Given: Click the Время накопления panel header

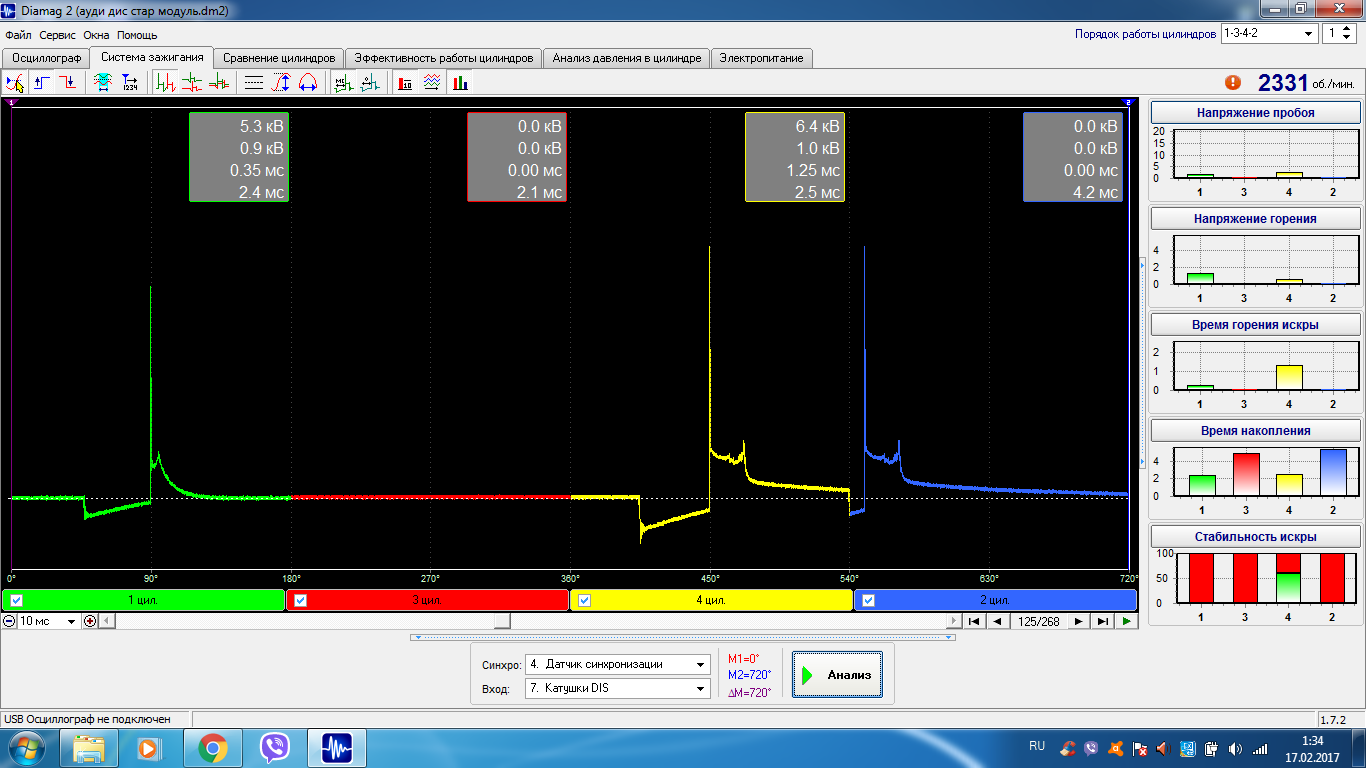Looking at the screenshot, I should (1255, 431).
